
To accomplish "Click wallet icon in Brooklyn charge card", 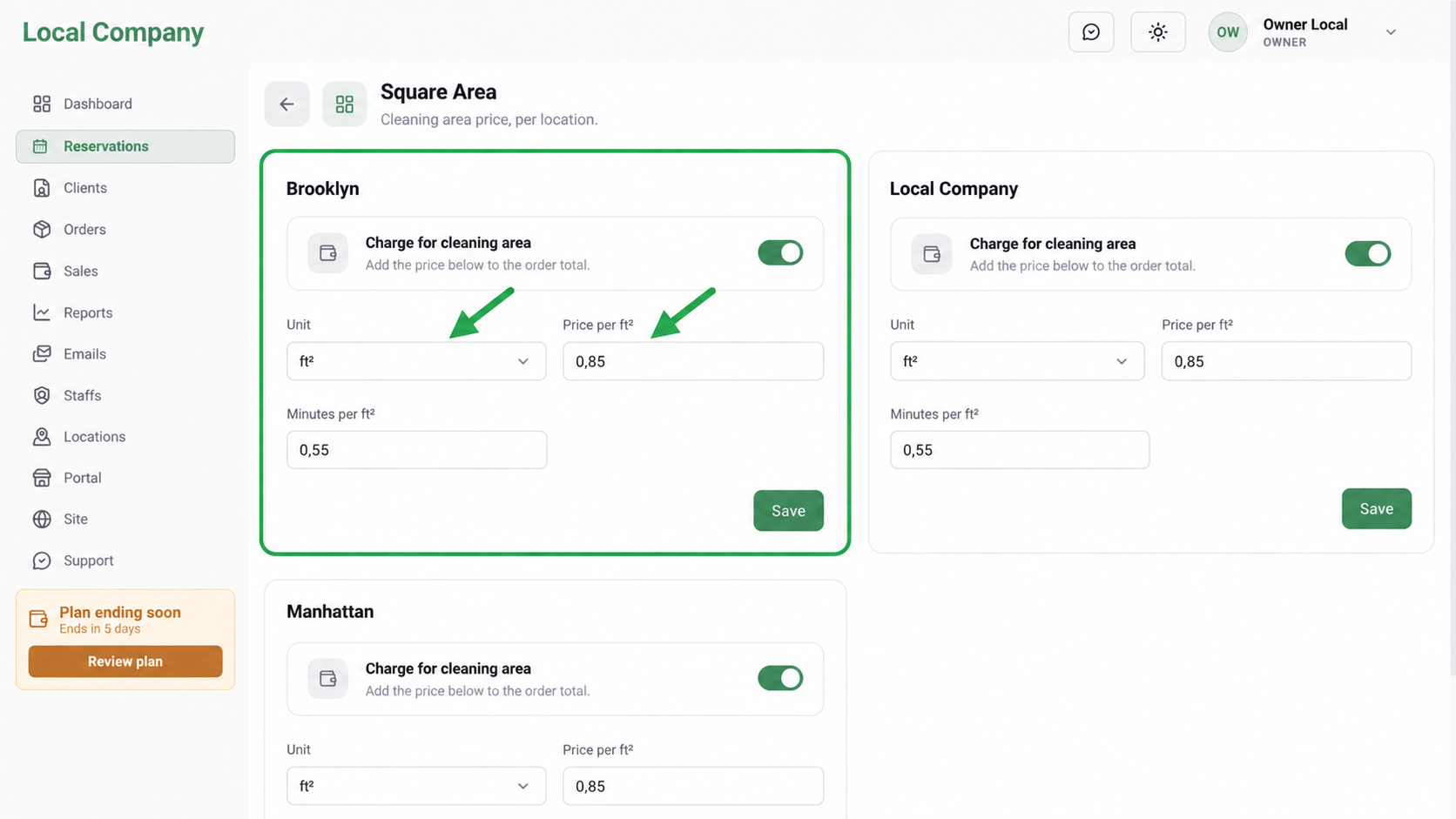I will [328, 253].
